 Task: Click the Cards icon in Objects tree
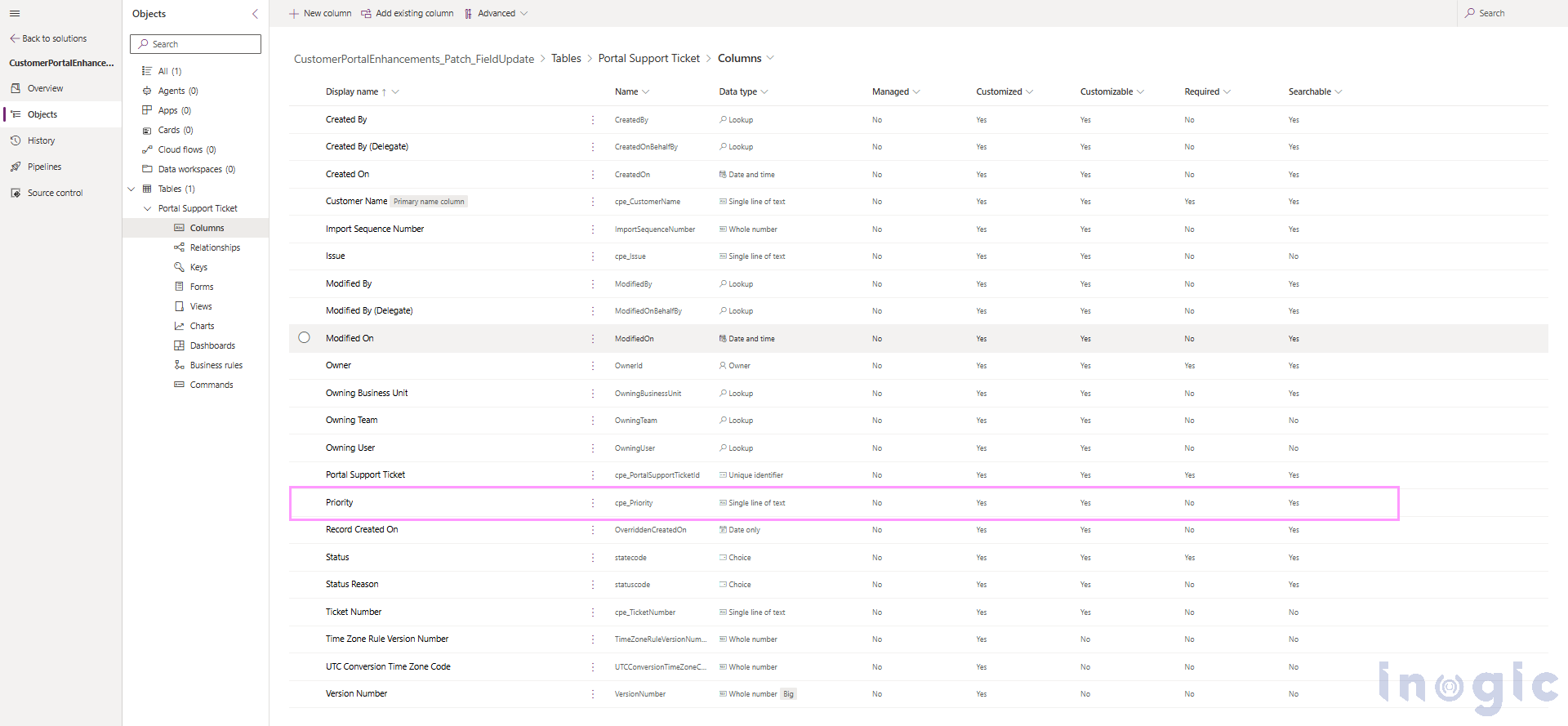pyautogui.click(x=147, y=130)
